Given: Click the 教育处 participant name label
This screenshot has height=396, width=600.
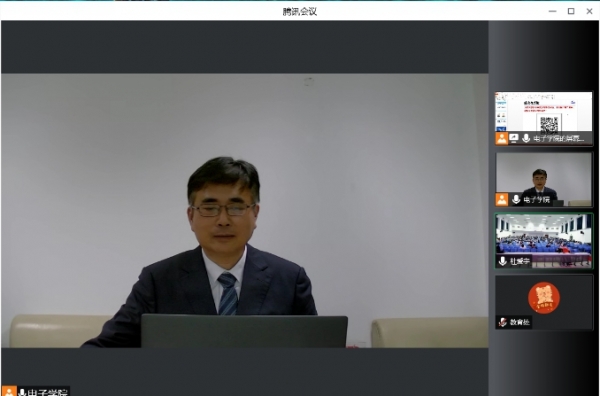Looking at the screenshot, I should tap(520, 323).
